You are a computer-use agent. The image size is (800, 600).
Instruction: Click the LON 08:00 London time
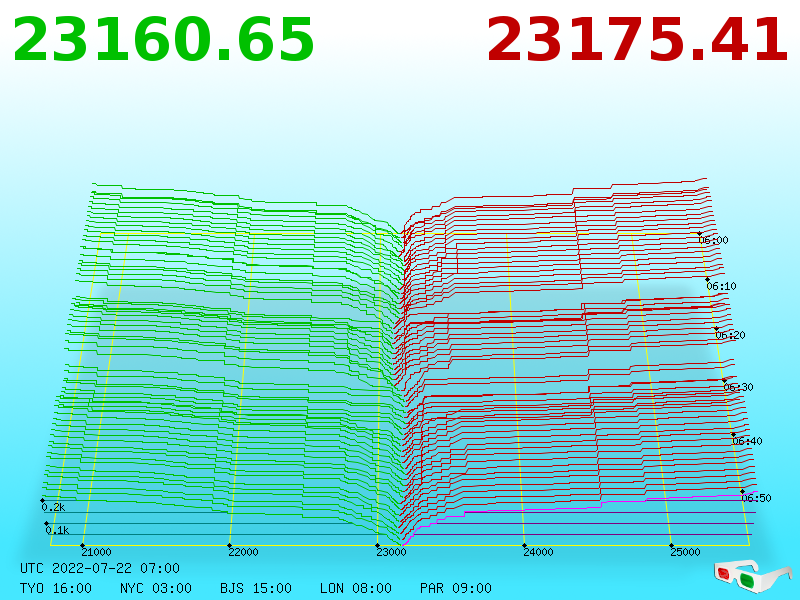[x=356, y=588]
